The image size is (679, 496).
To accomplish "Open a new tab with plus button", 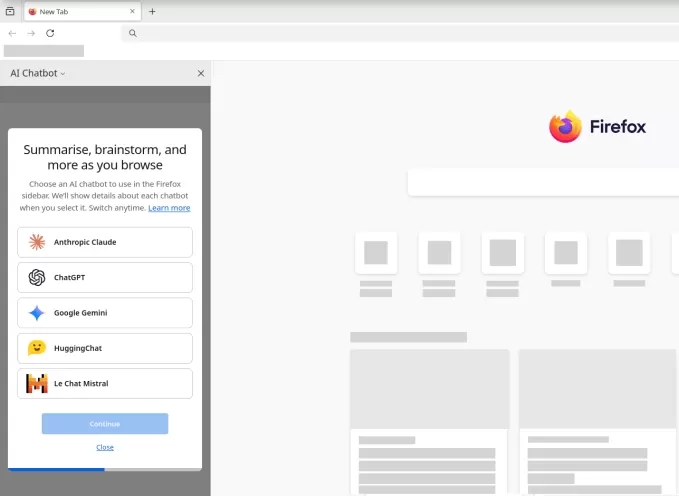I will click(x=152, y=12).
